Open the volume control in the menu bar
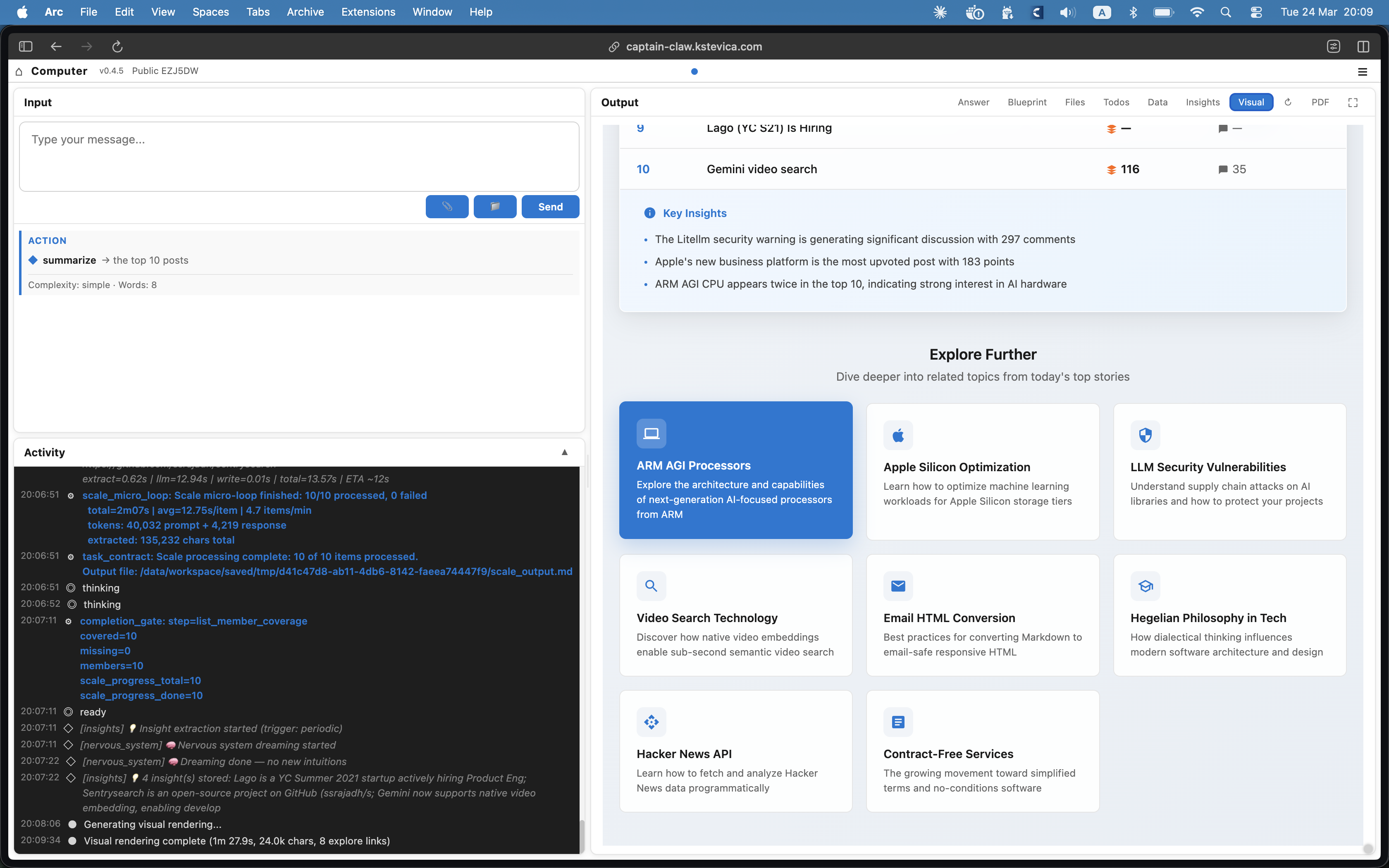 1067,12
